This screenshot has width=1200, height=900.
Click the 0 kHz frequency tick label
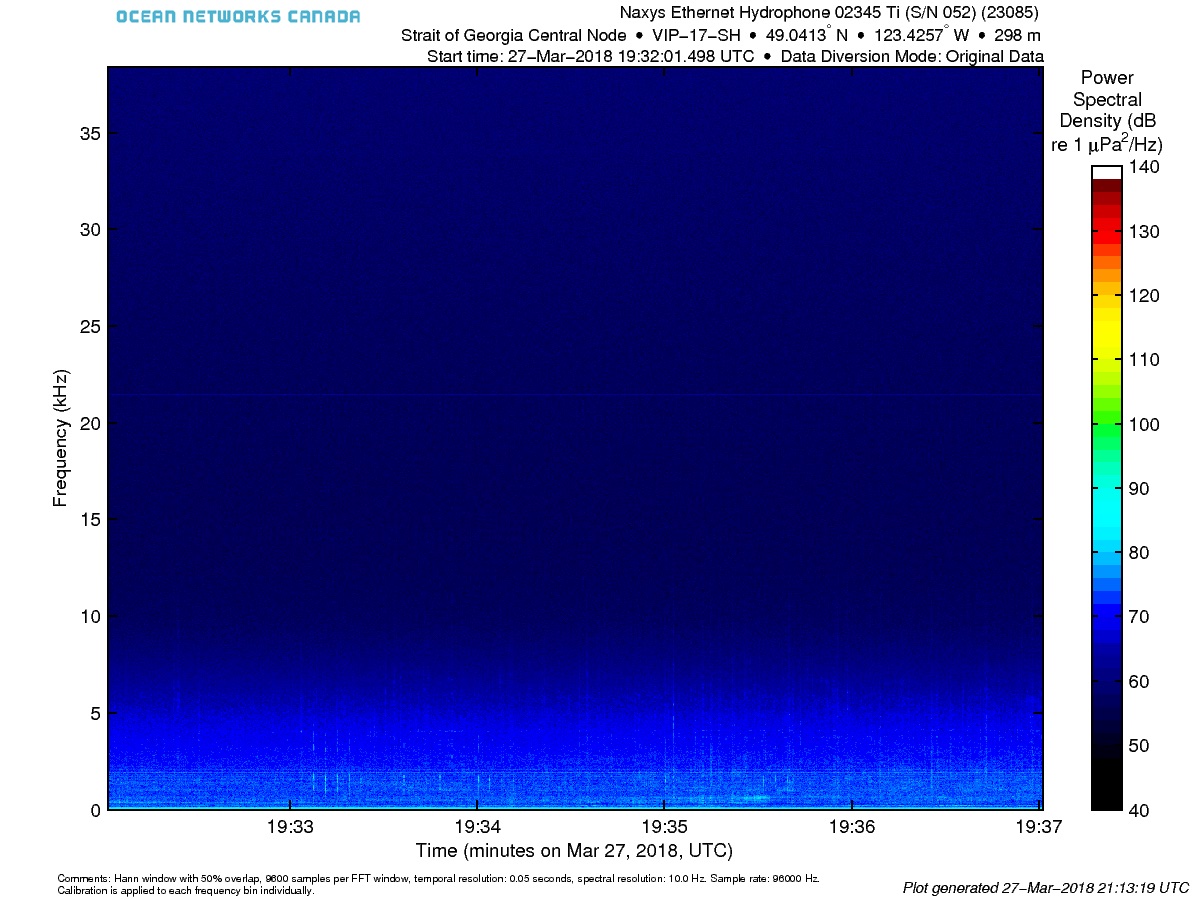[x=94, y=809]
